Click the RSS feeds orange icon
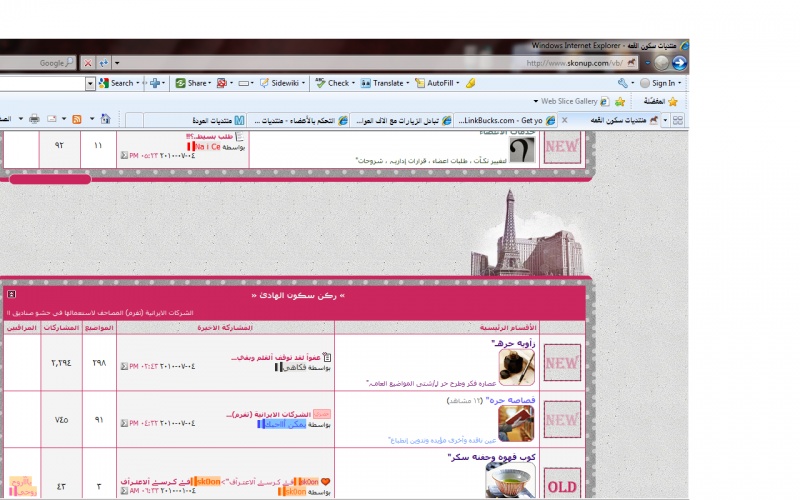Viewport: 800px width, 500px height. tap(75, 119)
